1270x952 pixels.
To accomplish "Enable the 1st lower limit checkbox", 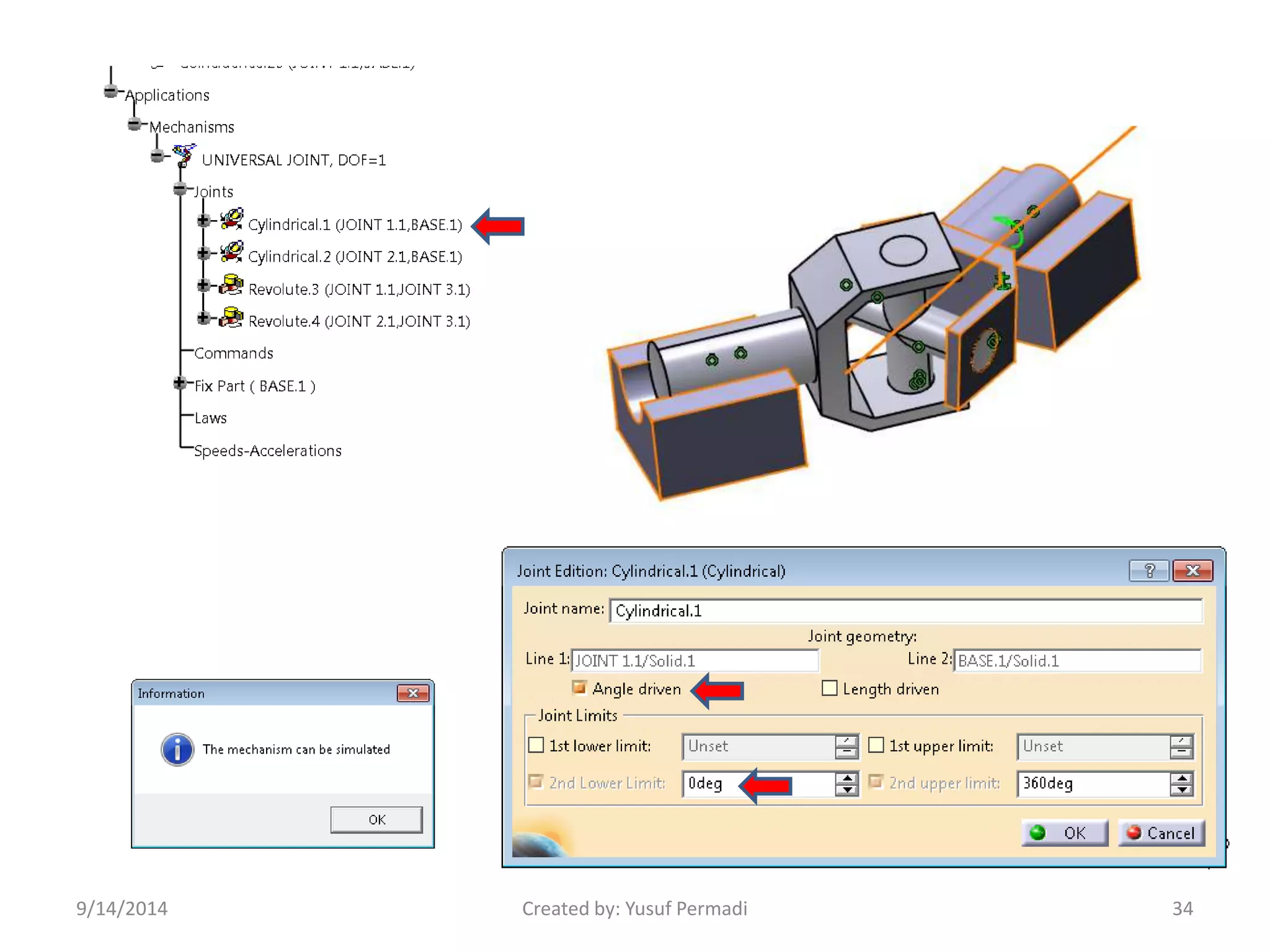I will click(x=536, y=745).
